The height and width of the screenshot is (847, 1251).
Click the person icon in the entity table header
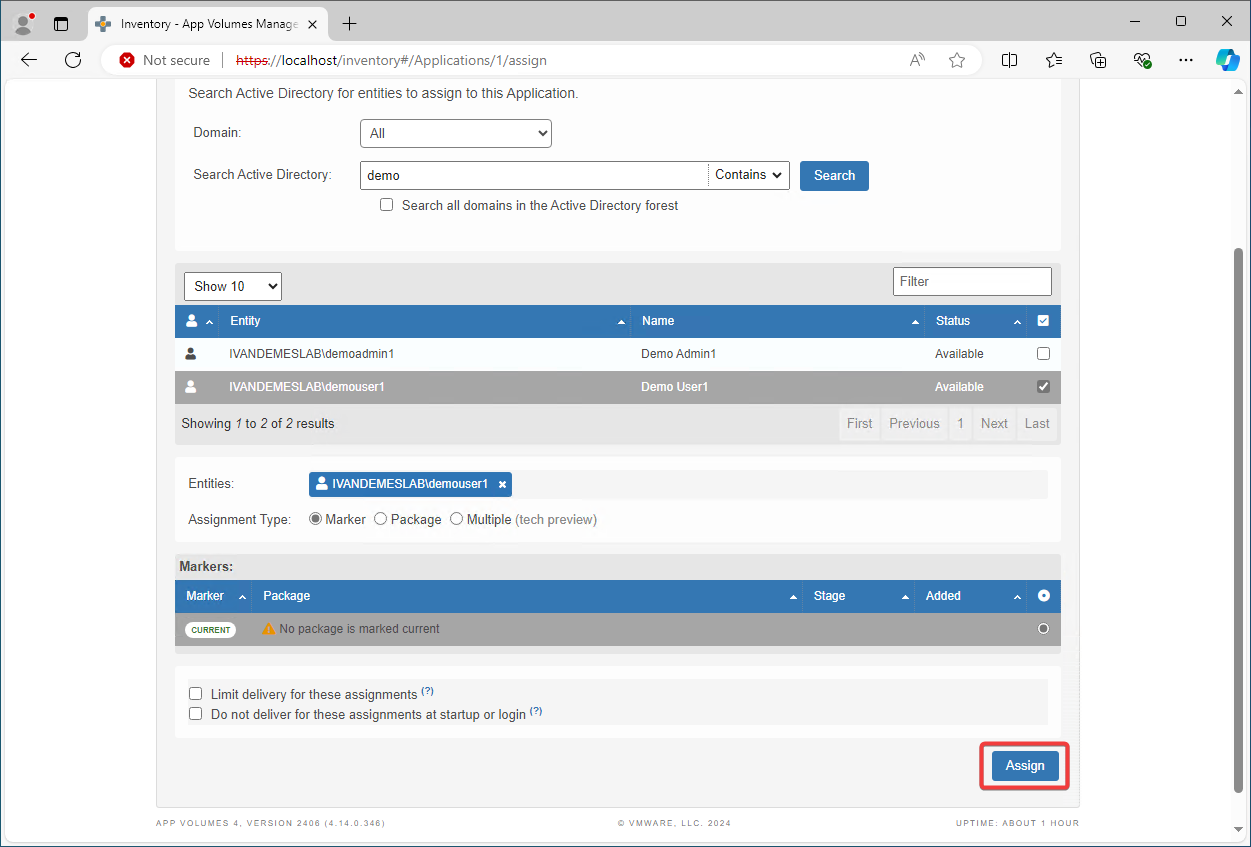point(191,320)
